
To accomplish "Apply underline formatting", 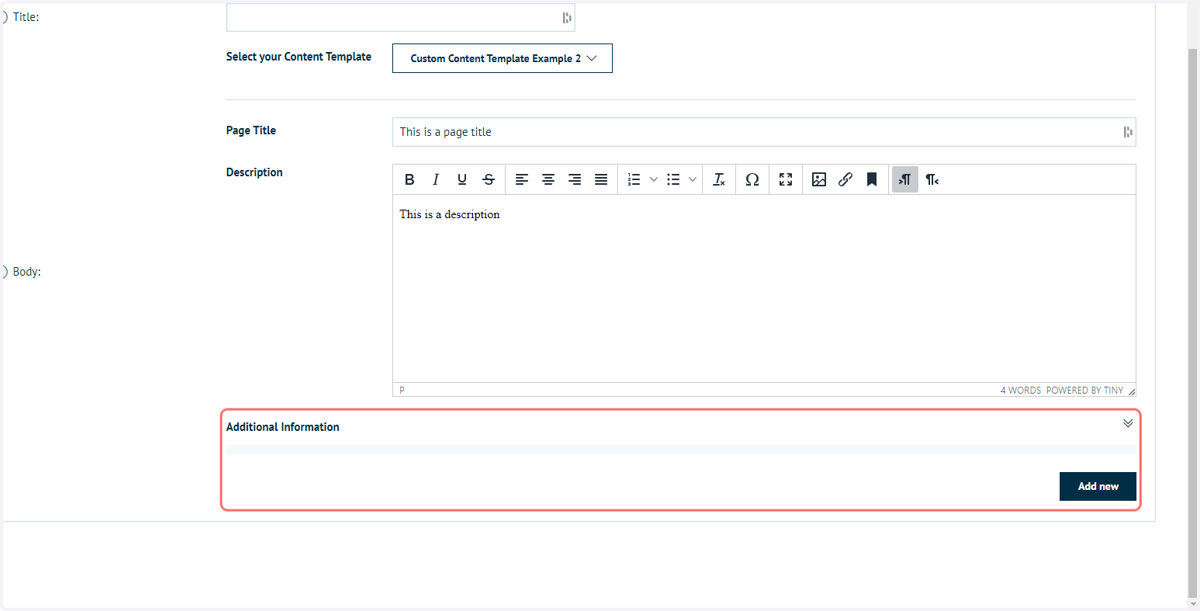I will 461,180.
